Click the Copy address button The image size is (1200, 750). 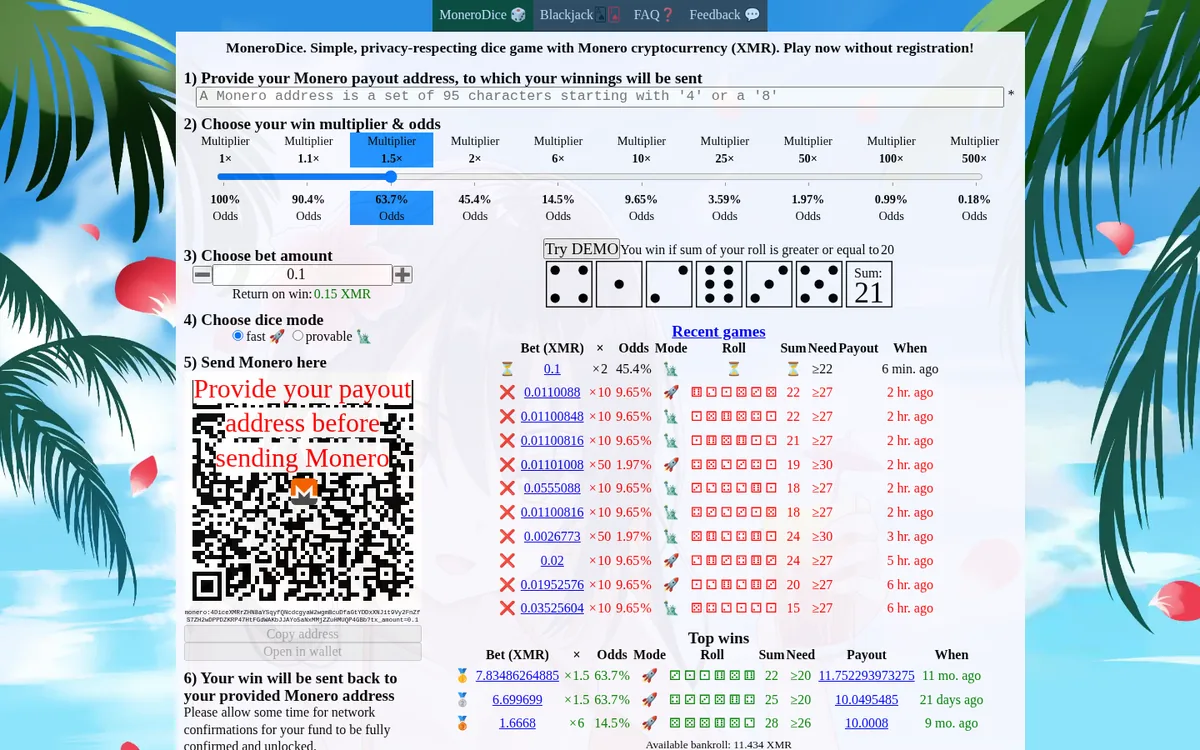click(303, 634)
